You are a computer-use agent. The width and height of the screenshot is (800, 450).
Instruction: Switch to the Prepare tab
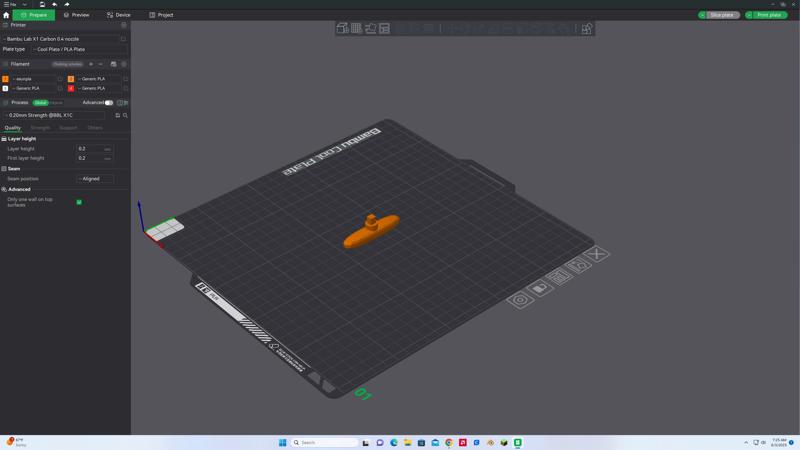point(34,15)
